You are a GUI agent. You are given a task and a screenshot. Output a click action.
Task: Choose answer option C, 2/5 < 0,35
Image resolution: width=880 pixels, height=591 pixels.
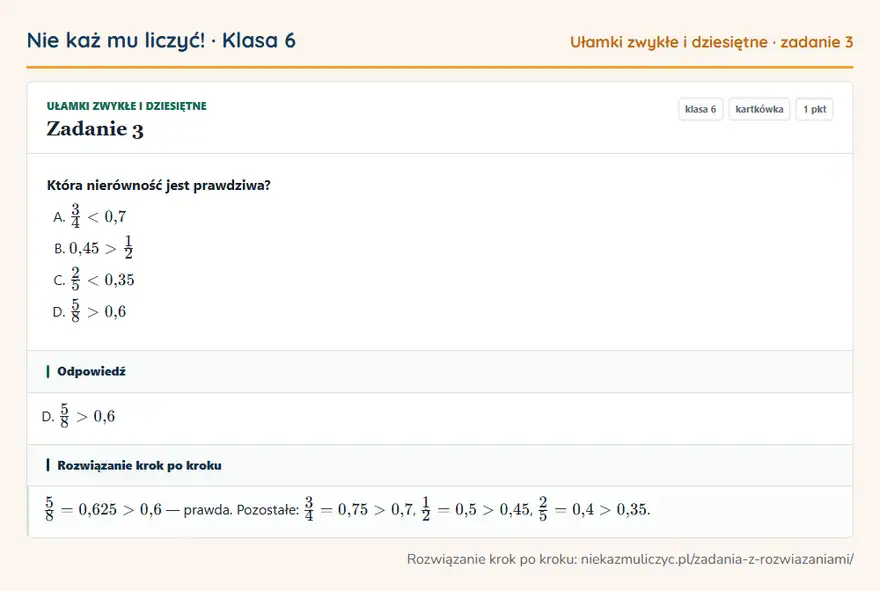(94, 279)
